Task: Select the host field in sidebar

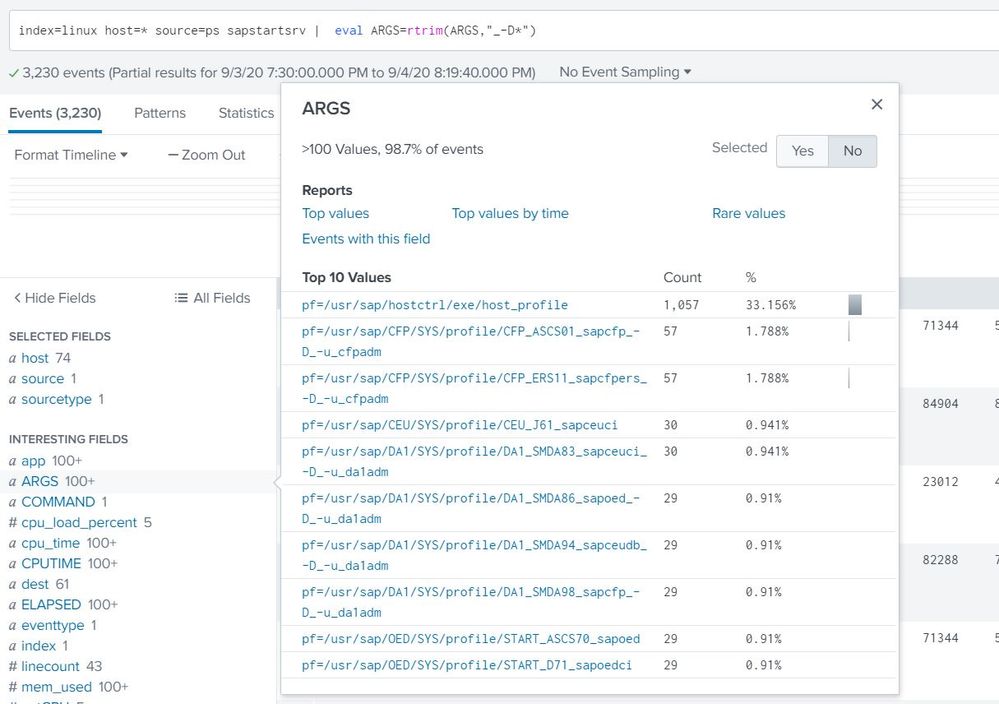Action: pyautogui.click(x=35, y=358)
